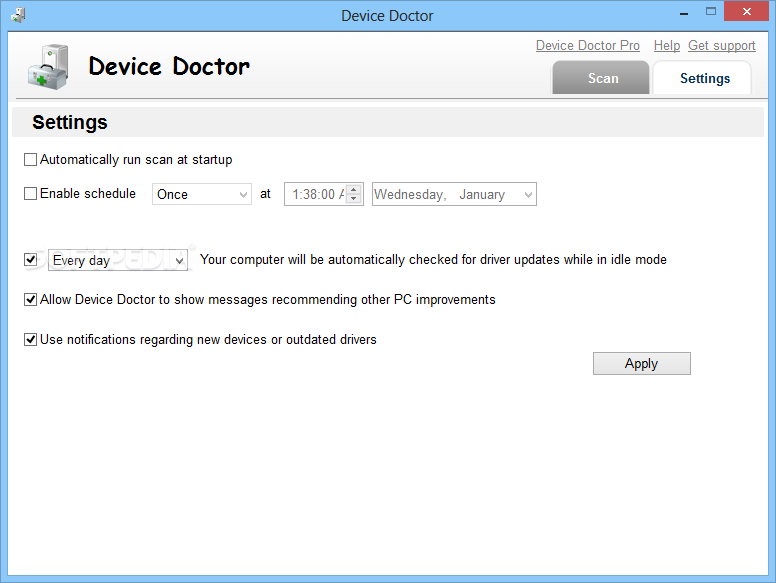This screenshot has width=776, height=583.
Task: Switch to the Scan tab
Action: click(x=601, y=78)
